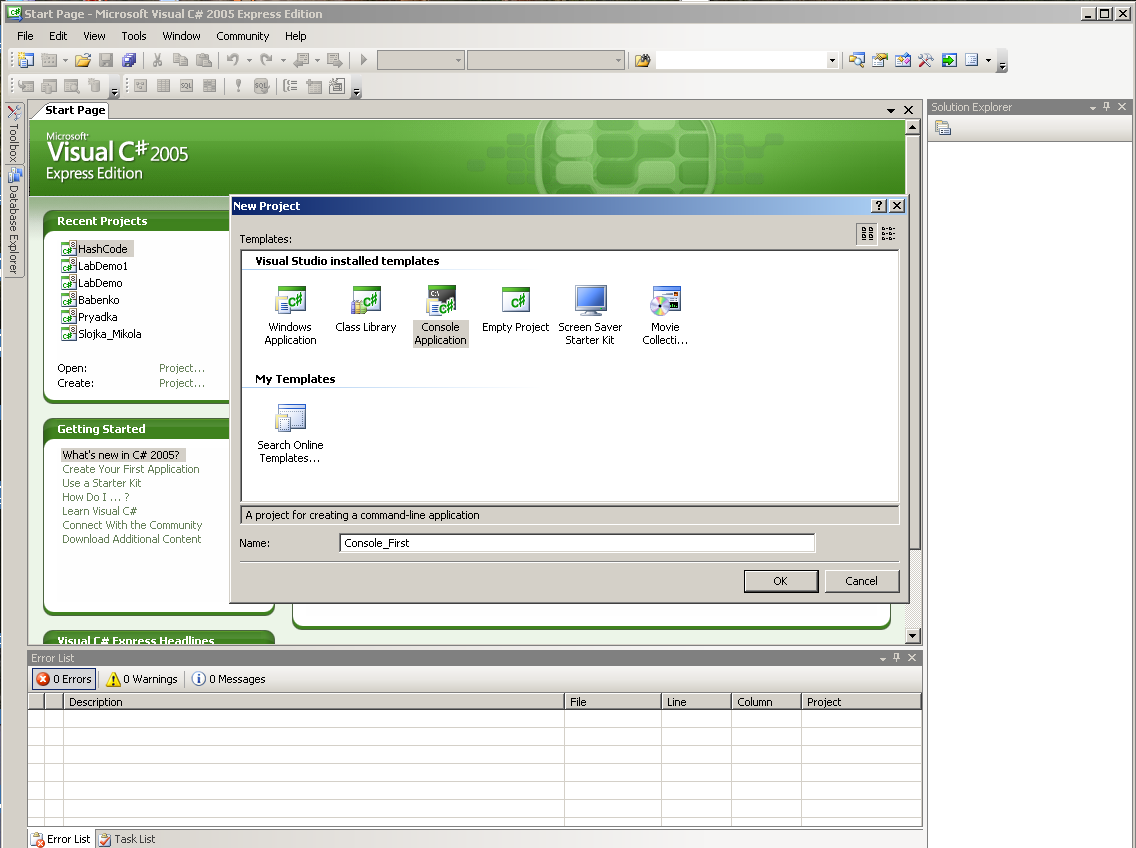Open Error List window position dropdown
This screenshot has height=848, width=1136.
pyautogui.click(x=883, y=658)
